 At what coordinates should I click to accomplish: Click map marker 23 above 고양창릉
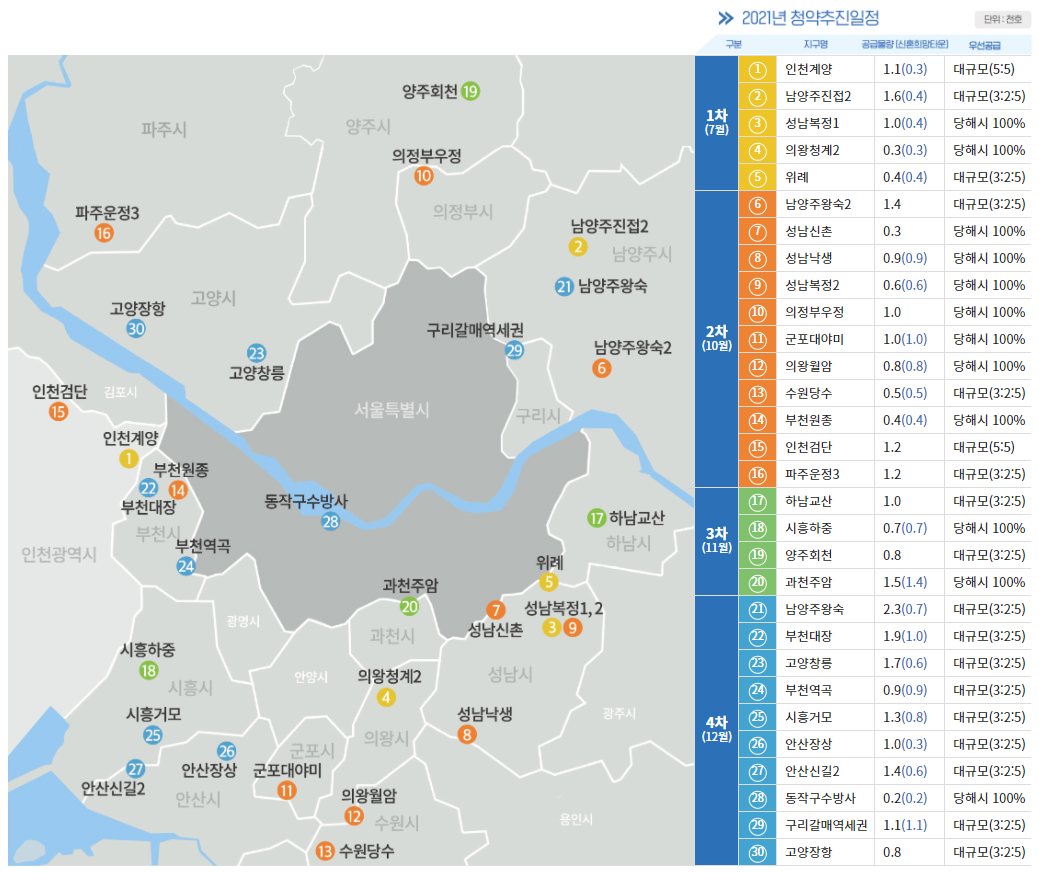256,353
